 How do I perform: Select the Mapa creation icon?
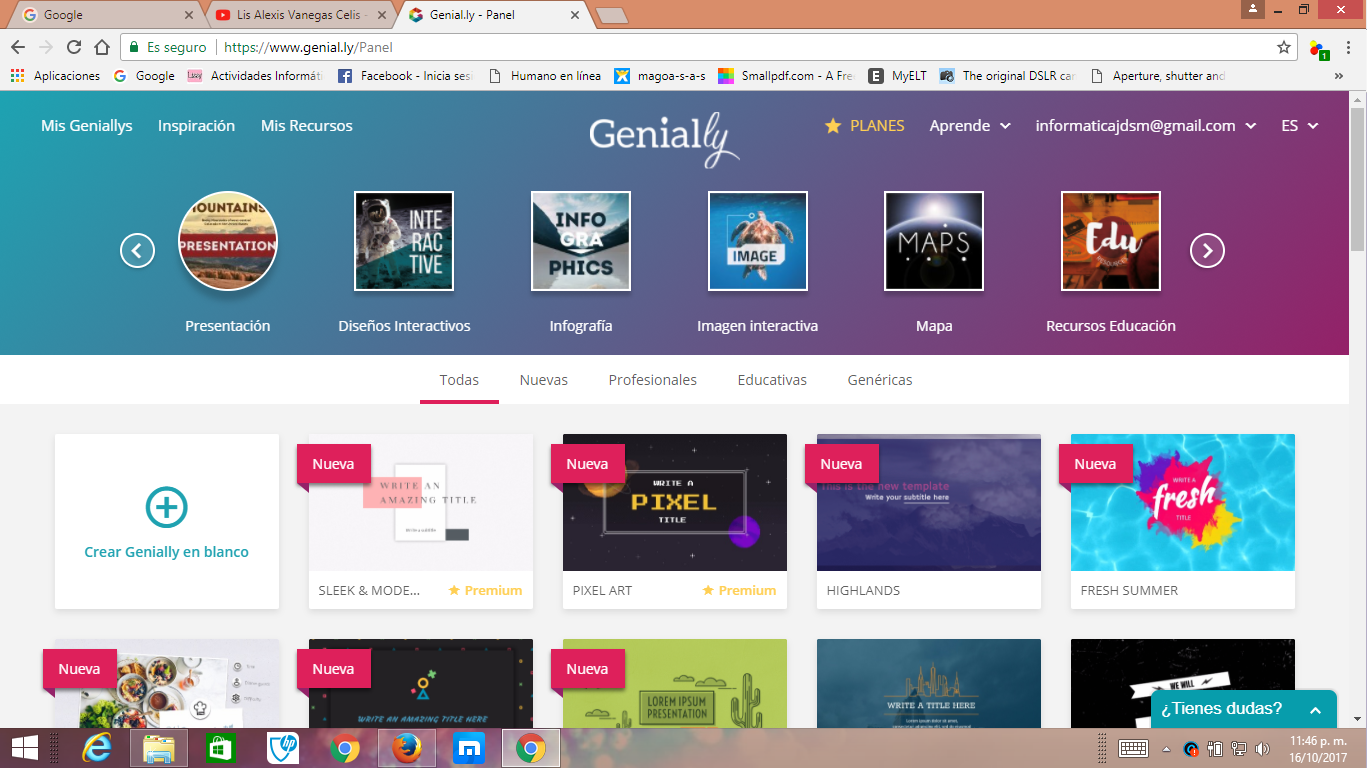click(933, 240)
